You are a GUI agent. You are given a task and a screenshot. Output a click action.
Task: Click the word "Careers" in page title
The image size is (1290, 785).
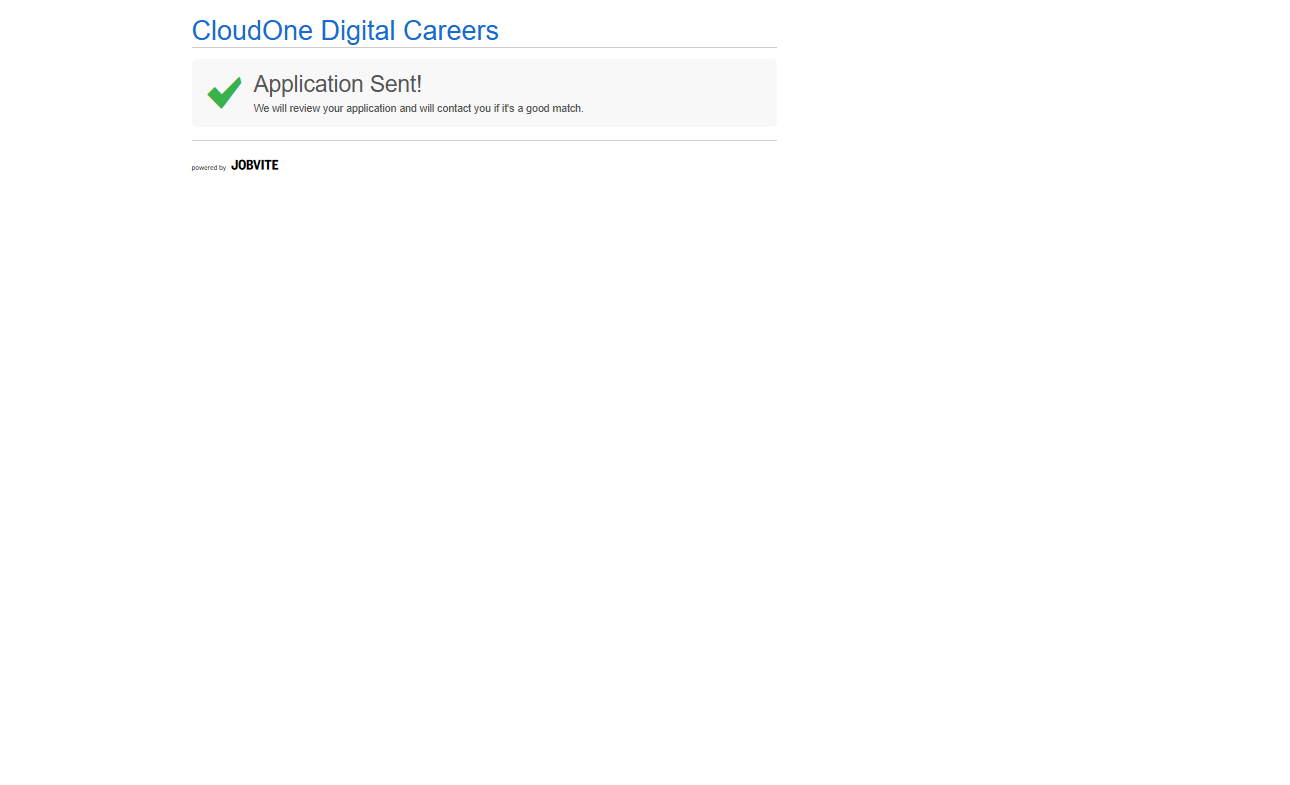pos(450,31)
